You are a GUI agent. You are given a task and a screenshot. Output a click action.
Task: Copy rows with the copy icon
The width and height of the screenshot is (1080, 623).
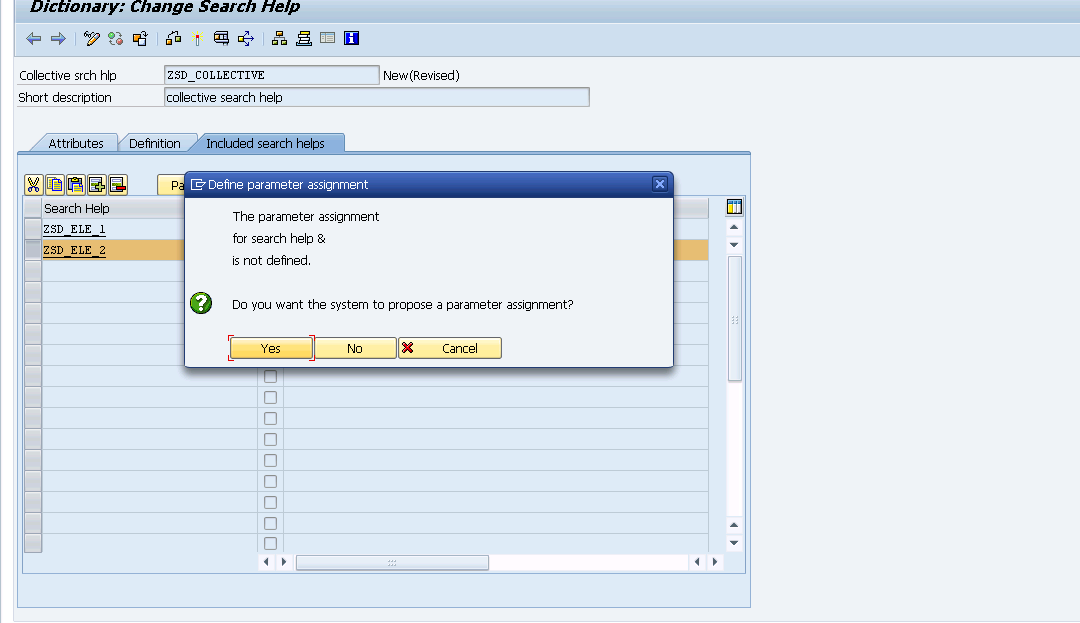54,184
